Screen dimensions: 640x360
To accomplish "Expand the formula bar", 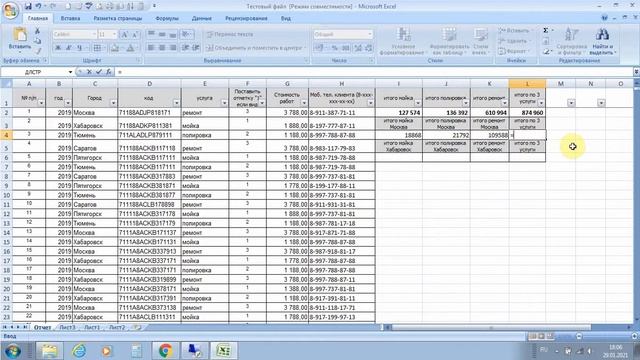I will 636,72.
